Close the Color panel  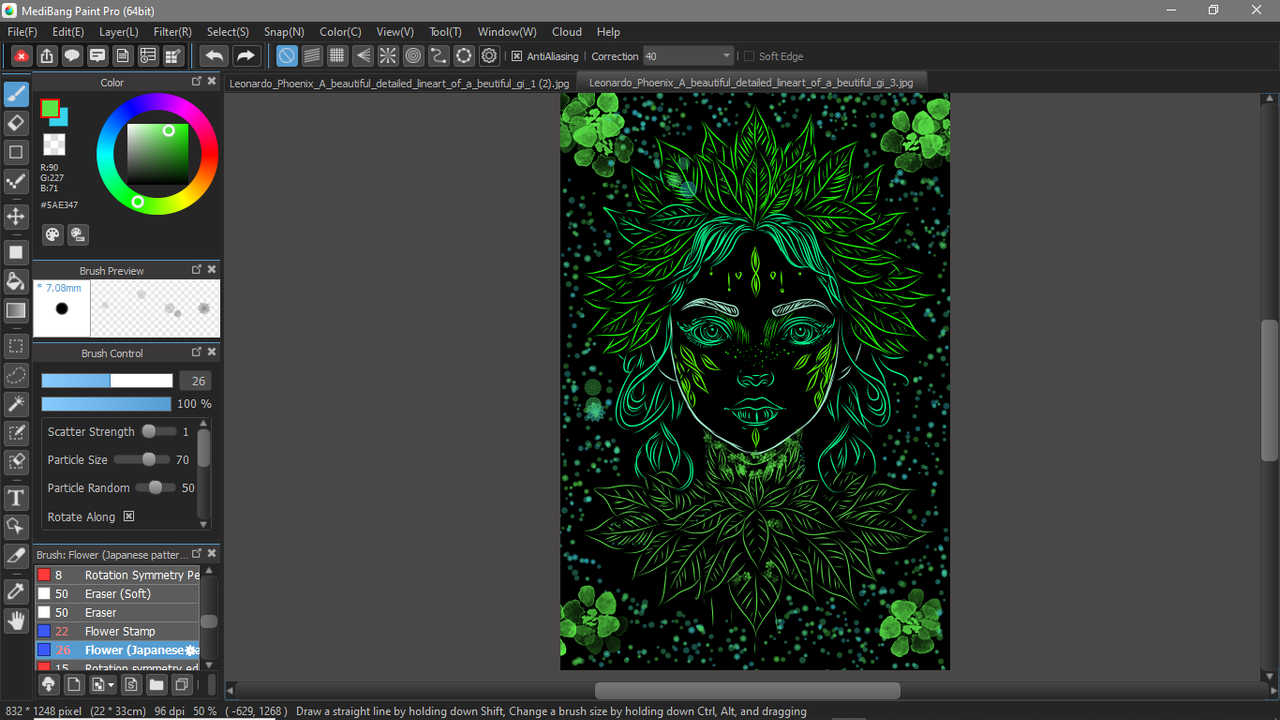(212, 82)
